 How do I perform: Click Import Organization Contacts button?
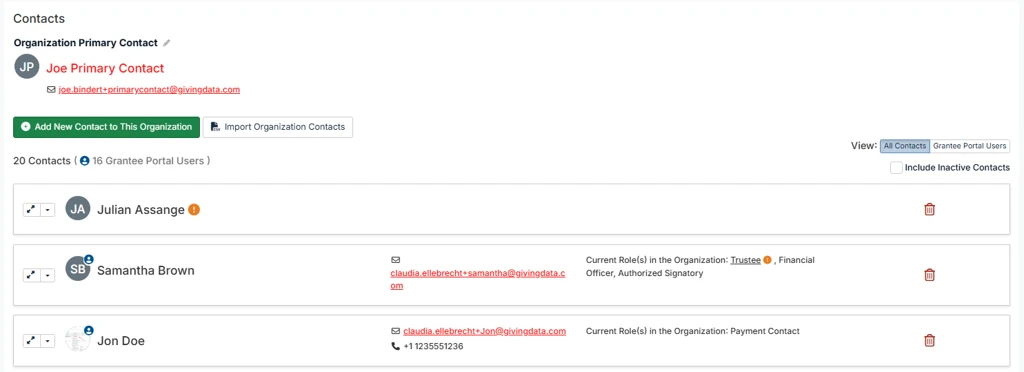click(x=278, y=127)
